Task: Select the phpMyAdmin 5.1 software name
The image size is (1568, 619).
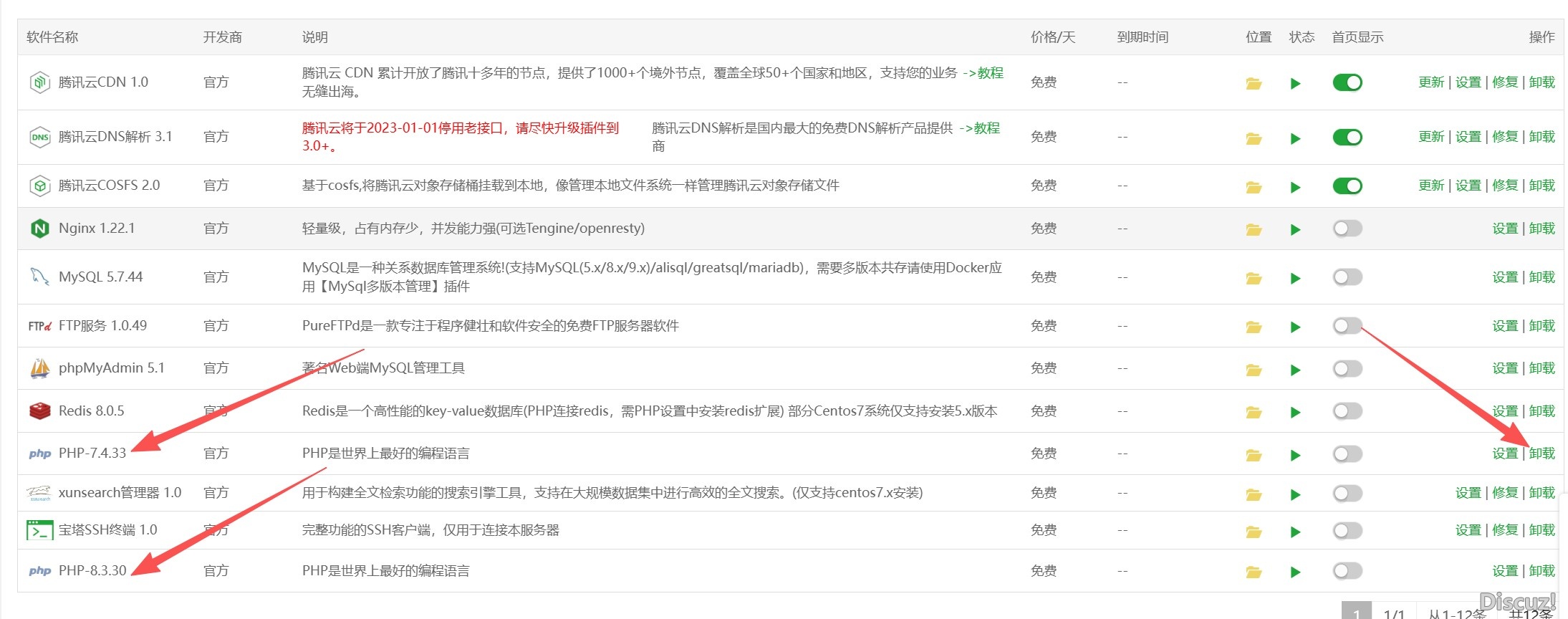Action: (x=112, y=368)
